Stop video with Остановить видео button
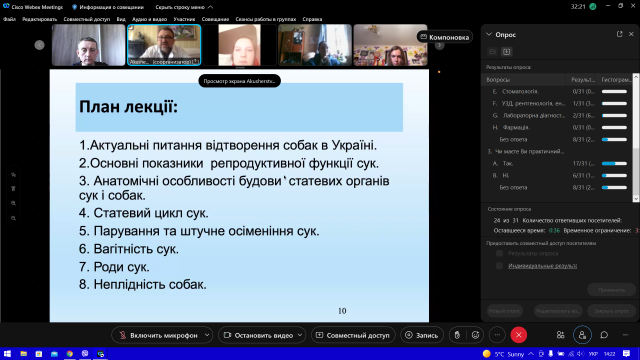This screenshot has height=360, width=640. pos(258,335)
